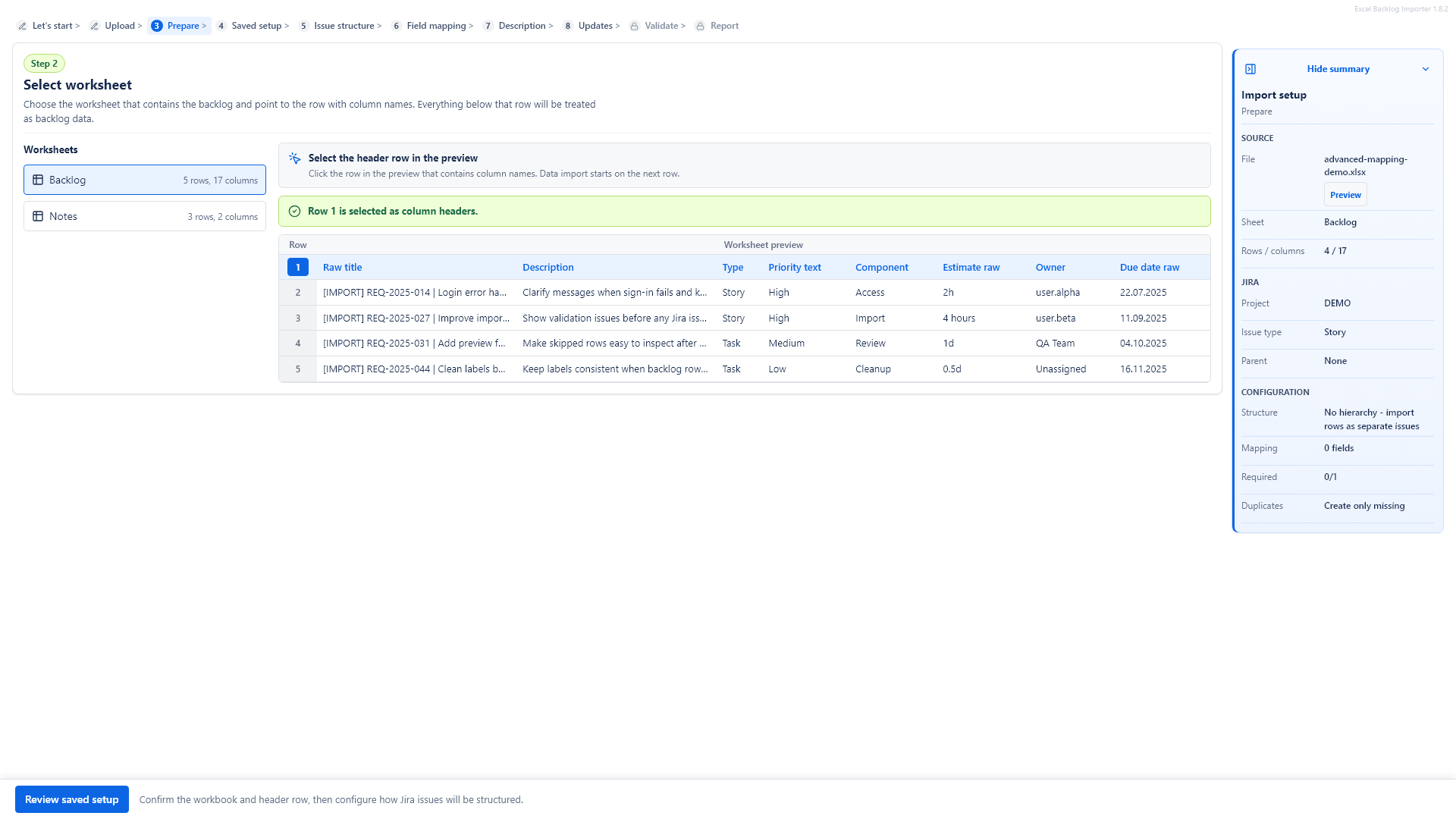Select preview row 4 number cell
Image resolution: width=1456 pixels, height=819 pixels.
(298, 344)
